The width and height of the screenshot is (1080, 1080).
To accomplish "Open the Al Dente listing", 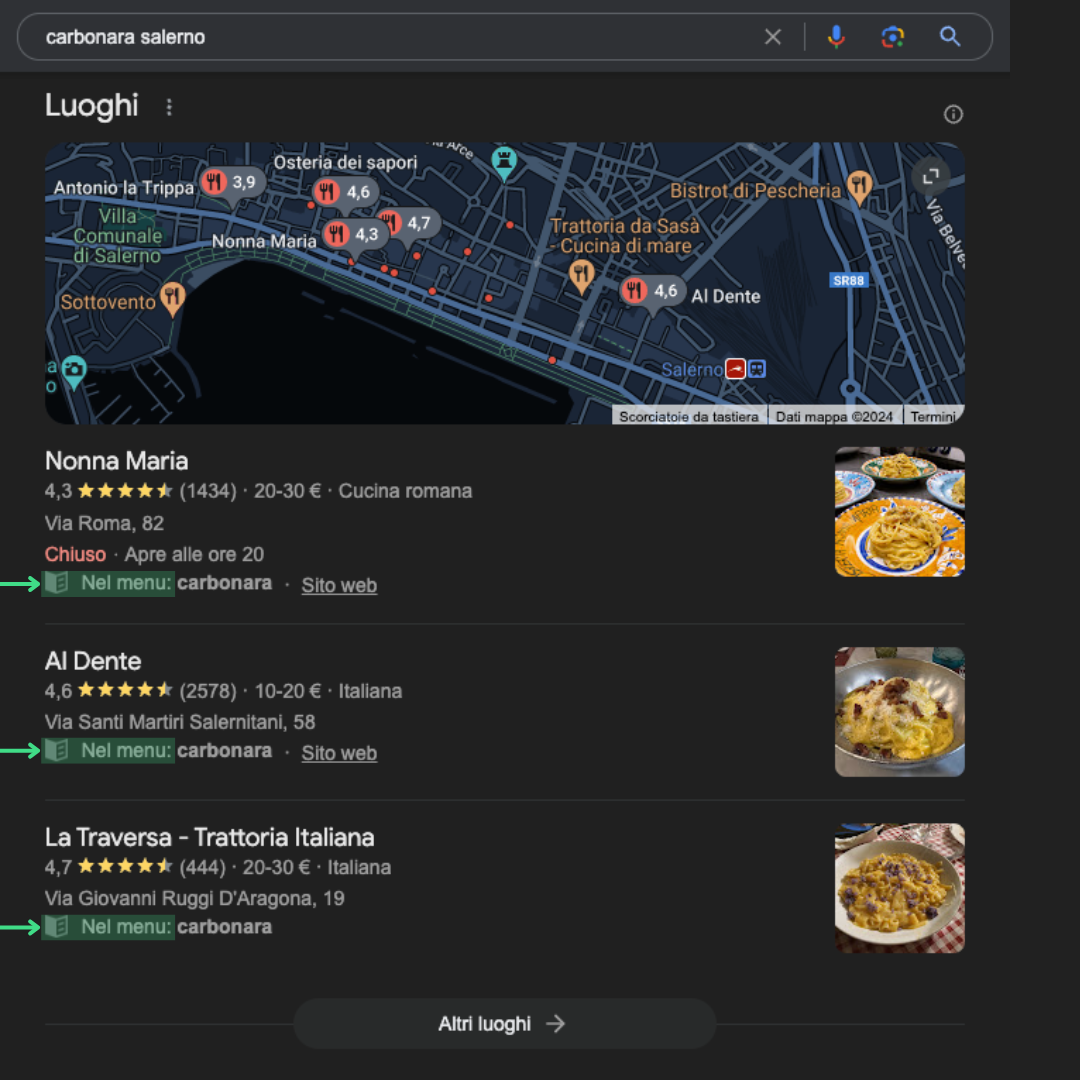I will (x=93, y=661).
